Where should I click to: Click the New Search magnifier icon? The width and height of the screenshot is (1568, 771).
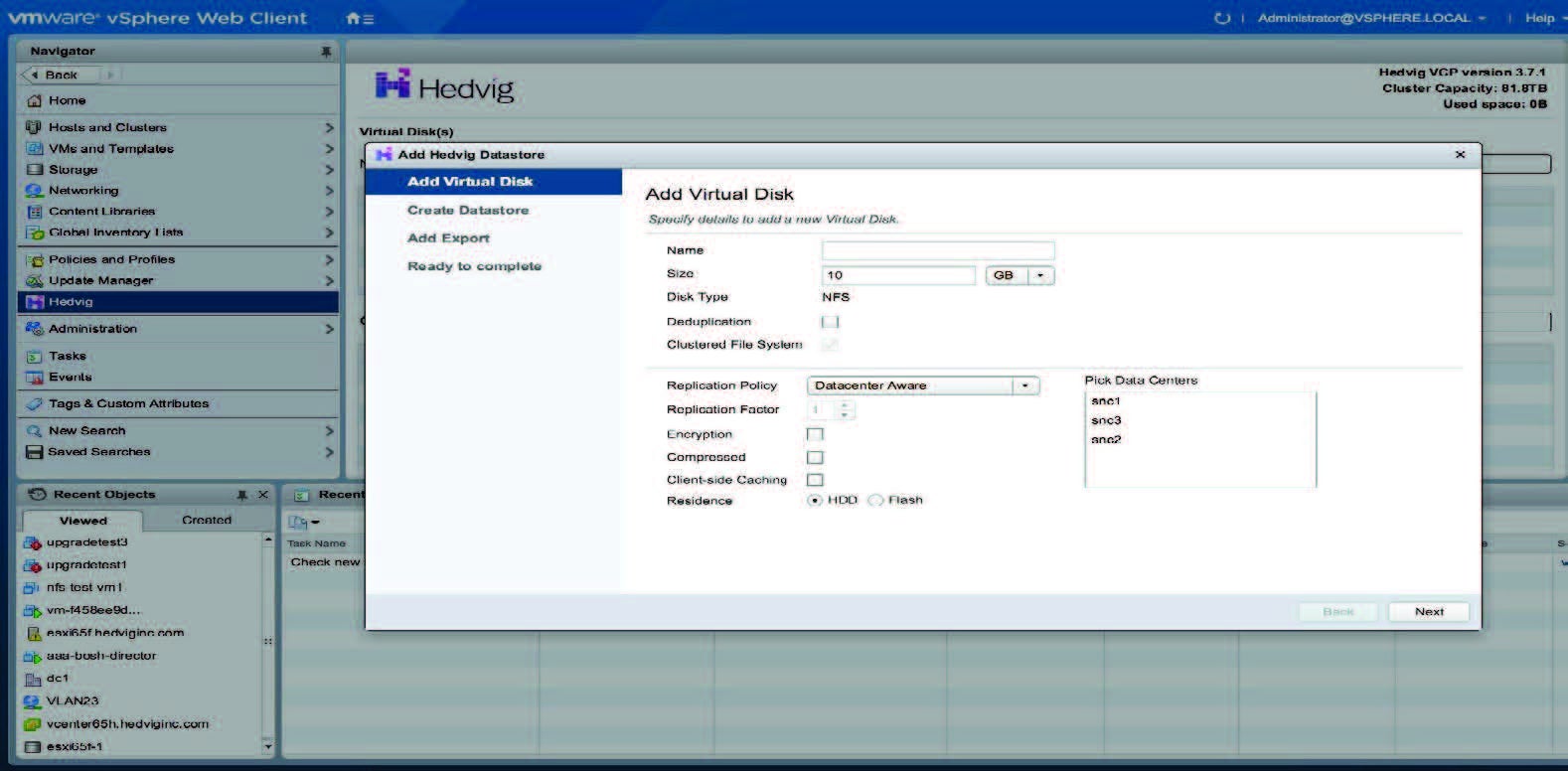tap(35, 431)
